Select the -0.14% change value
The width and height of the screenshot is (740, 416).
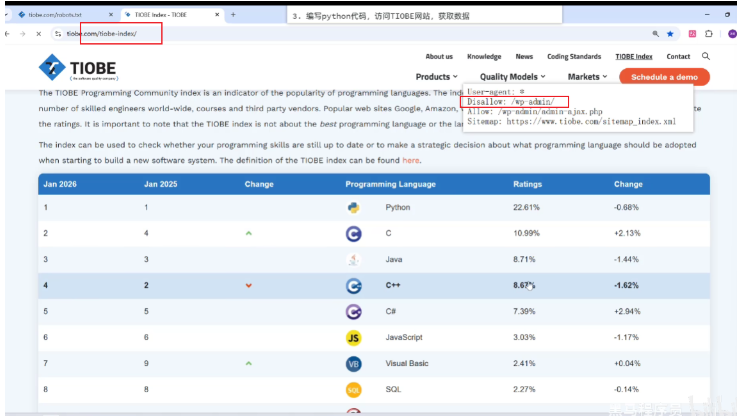coord(626,389)
